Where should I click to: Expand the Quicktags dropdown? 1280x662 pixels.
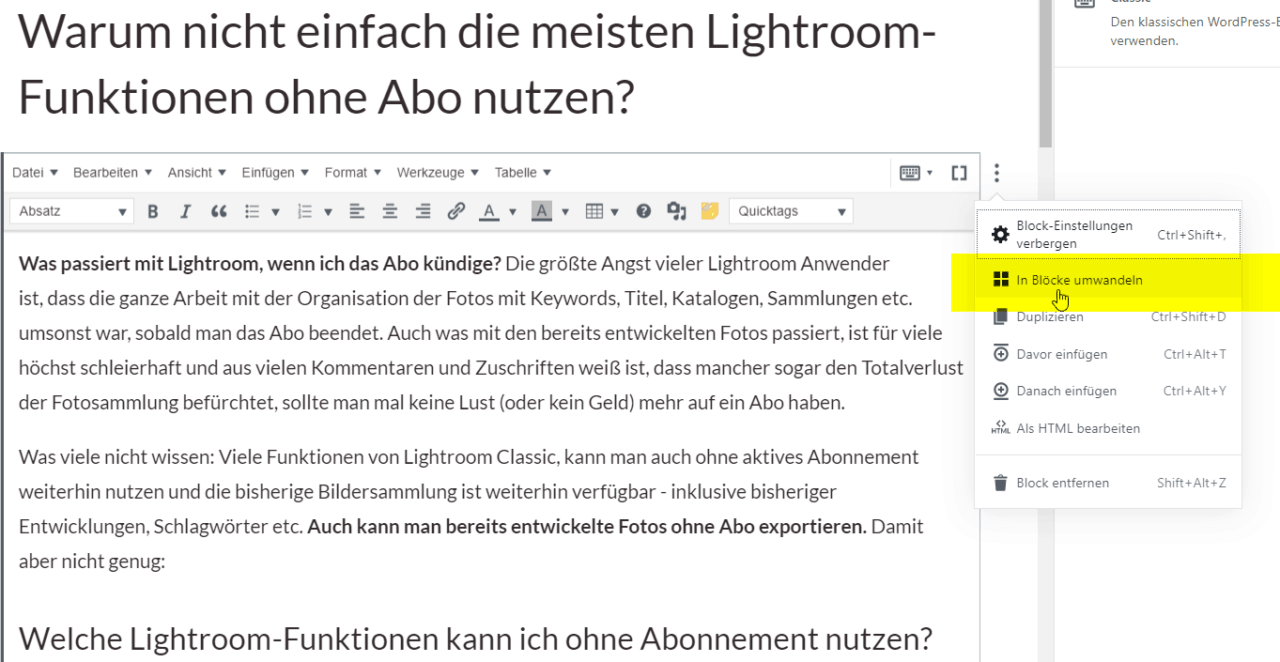coord(790,211)
